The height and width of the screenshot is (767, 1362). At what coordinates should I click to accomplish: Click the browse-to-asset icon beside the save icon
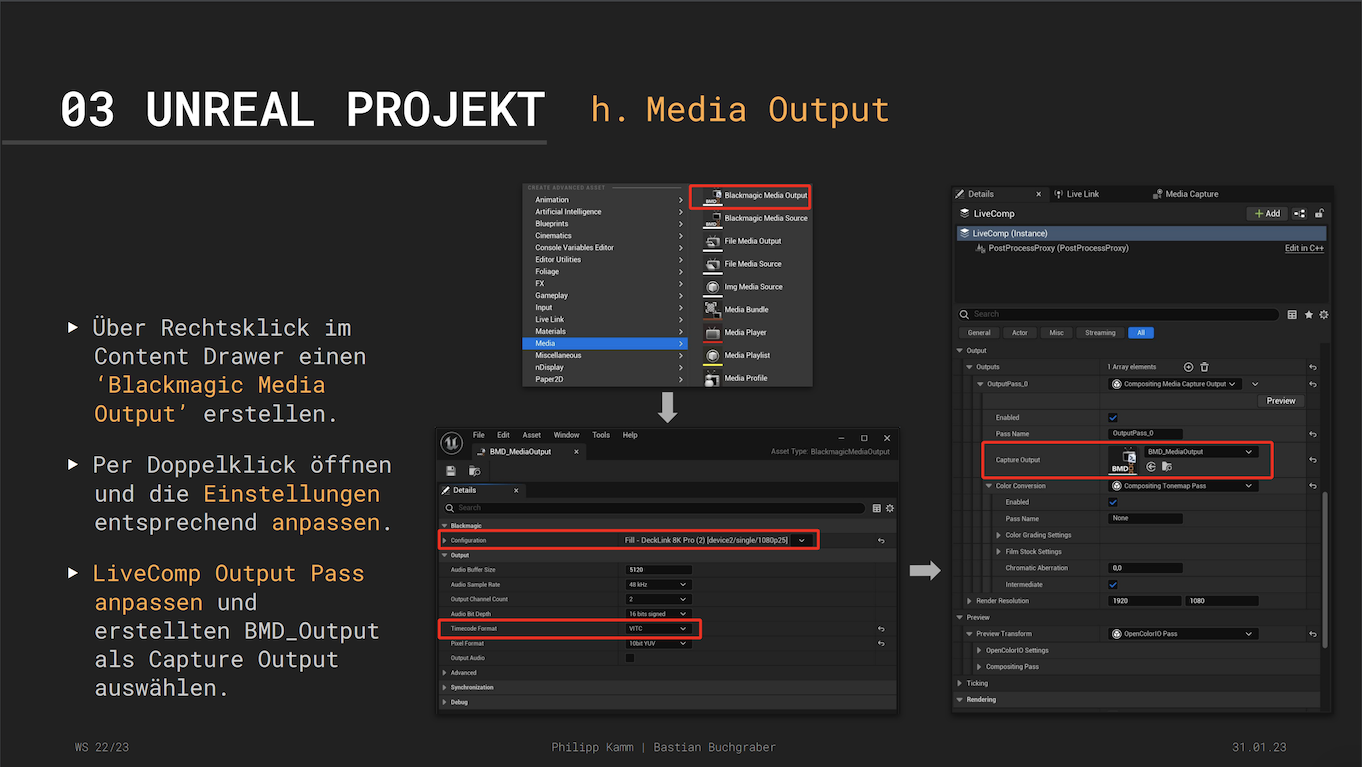click(x=474, y=471)
